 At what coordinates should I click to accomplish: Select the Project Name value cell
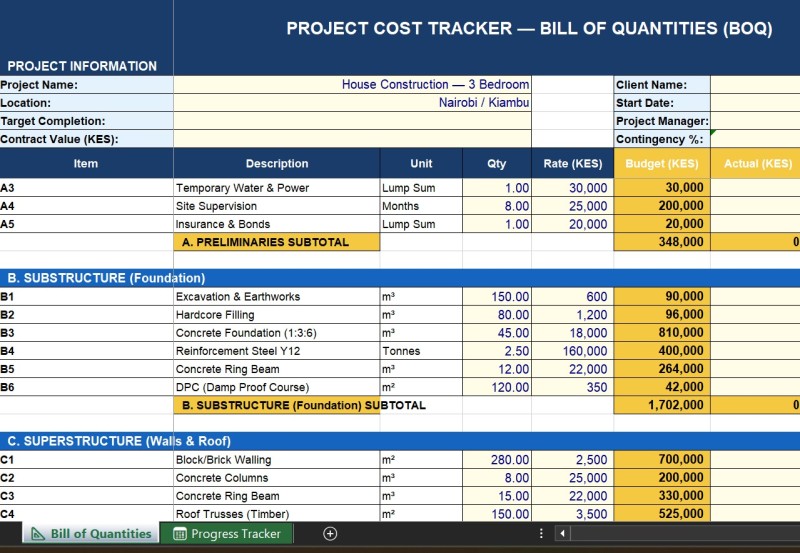pyautogui.click(x=352, y=85)
